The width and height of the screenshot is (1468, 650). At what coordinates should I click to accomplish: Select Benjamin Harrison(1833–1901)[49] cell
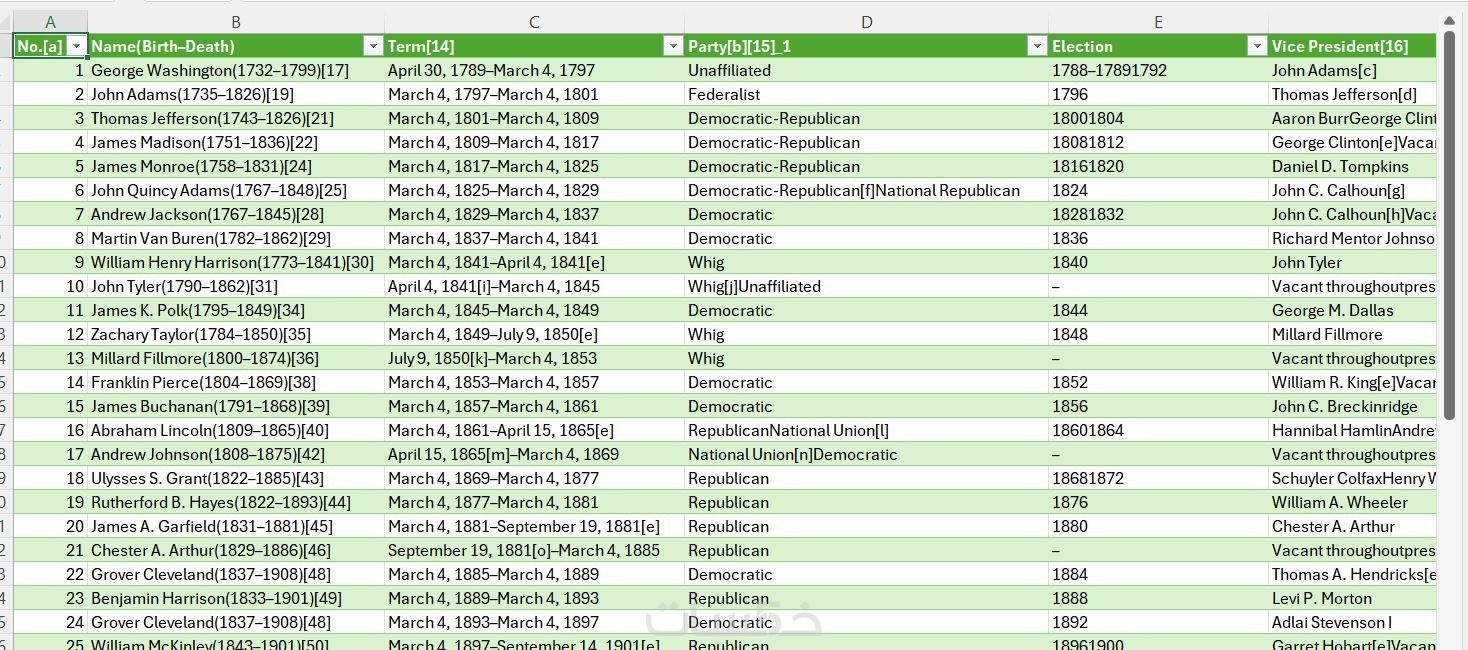pyautogui.click(x=236, y=598)
